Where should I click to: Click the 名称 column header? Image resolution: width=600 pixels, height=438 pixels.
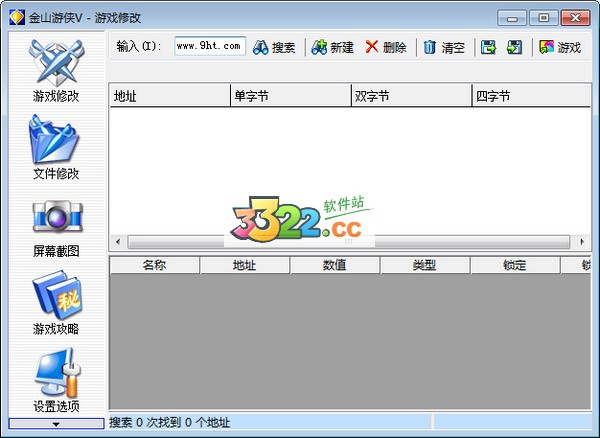[x=155, y=265]
